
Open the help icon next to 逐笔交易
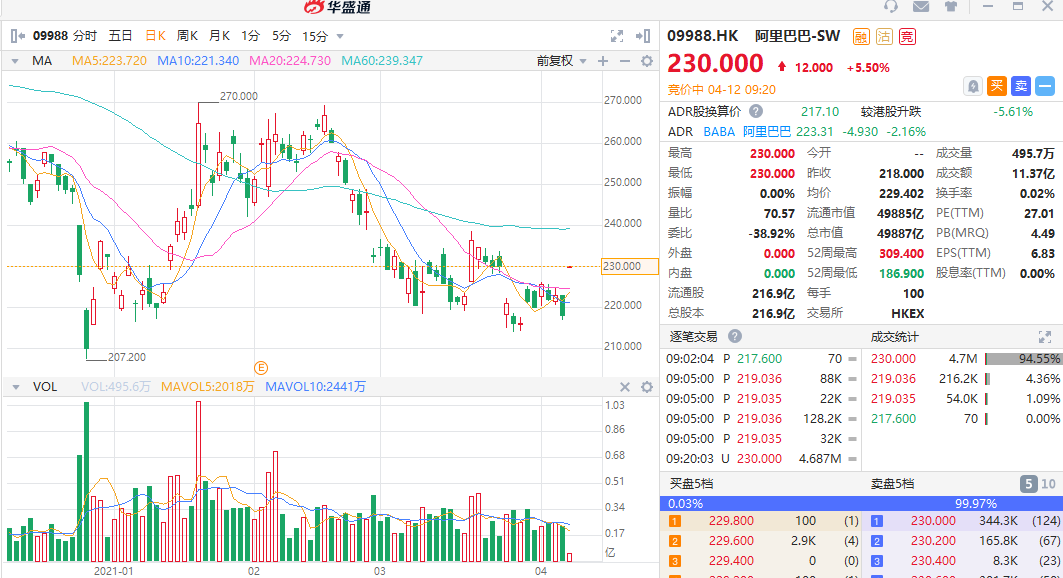pos(734,336)
